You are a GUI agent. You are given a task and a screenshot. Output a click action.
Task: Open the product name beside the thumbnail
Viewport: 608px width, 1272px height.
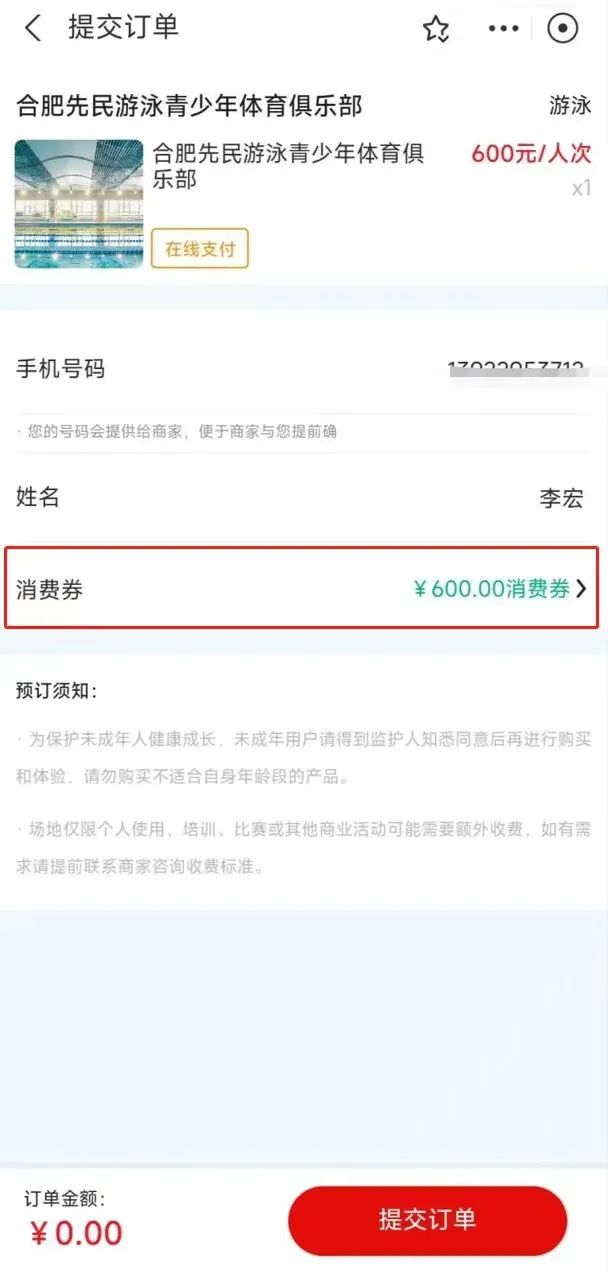point(288,166)
